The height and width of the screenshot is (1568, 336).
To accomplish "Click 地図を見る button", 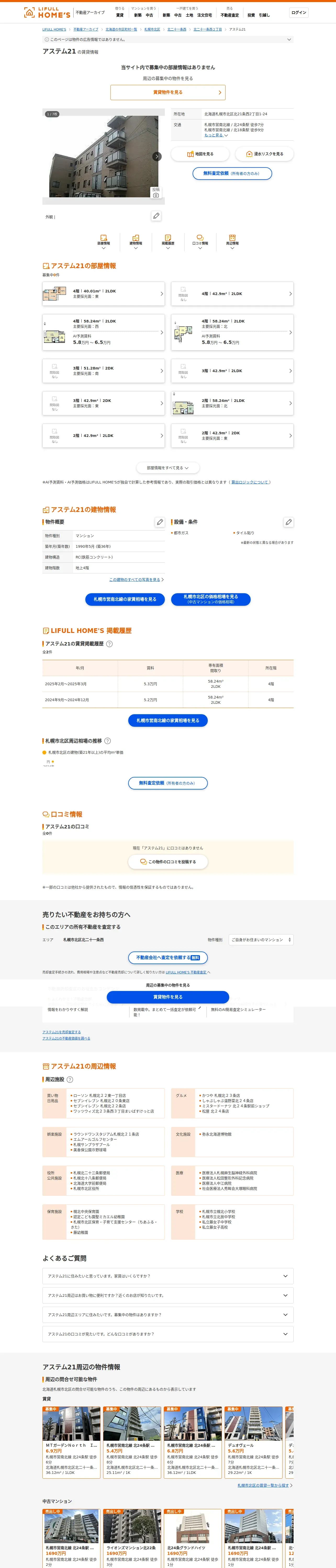I will [199, 154].
